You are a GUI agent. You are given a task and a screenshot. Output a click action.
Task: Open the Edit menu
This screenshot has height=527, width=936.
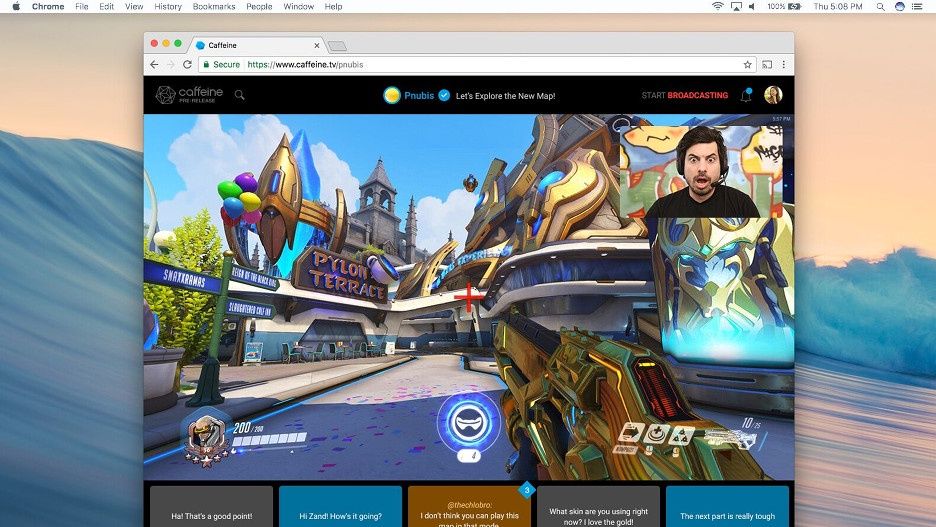coord(106,7)
